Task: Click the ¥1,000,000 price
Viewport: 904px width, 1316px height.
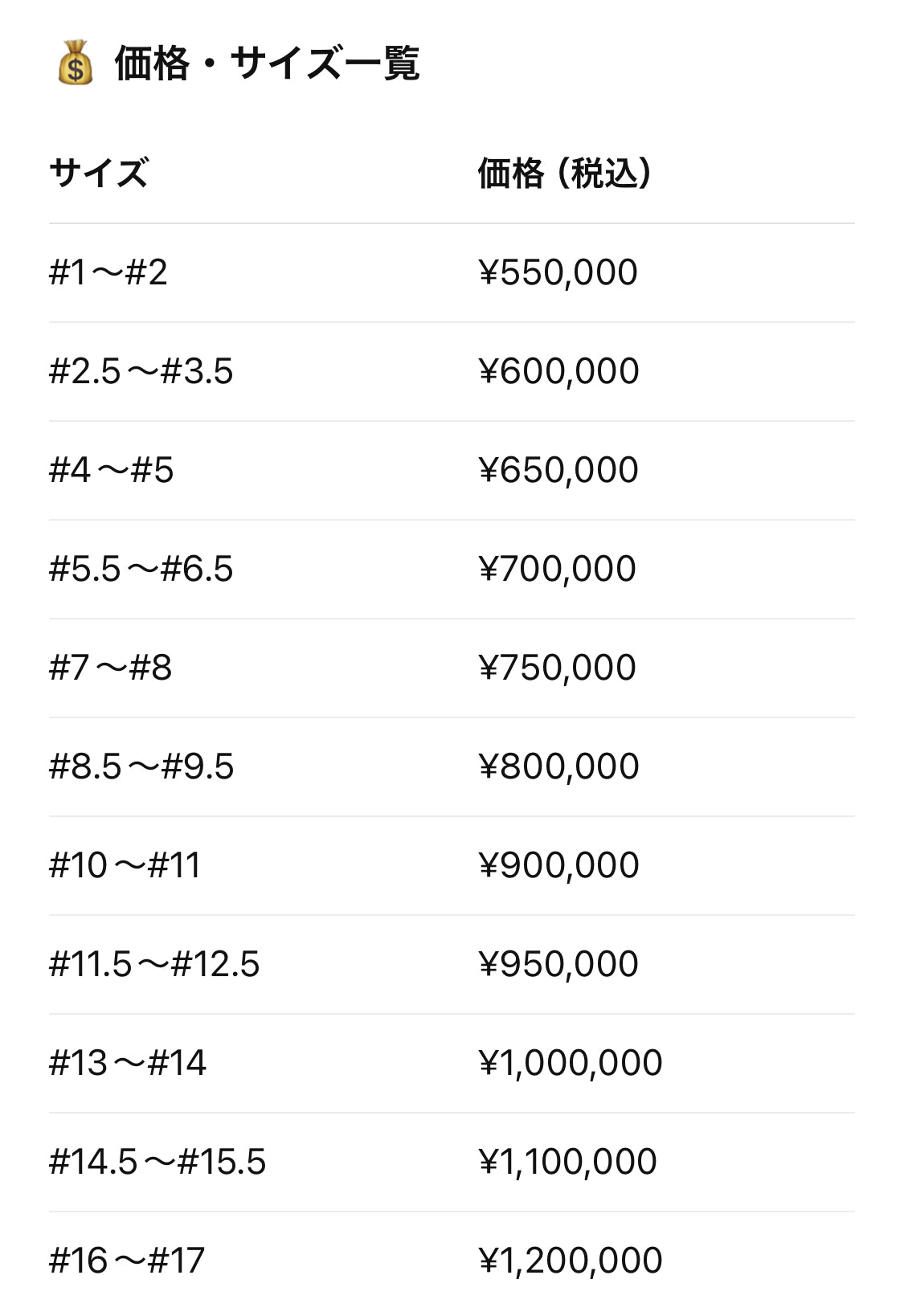Action: 570,1063
